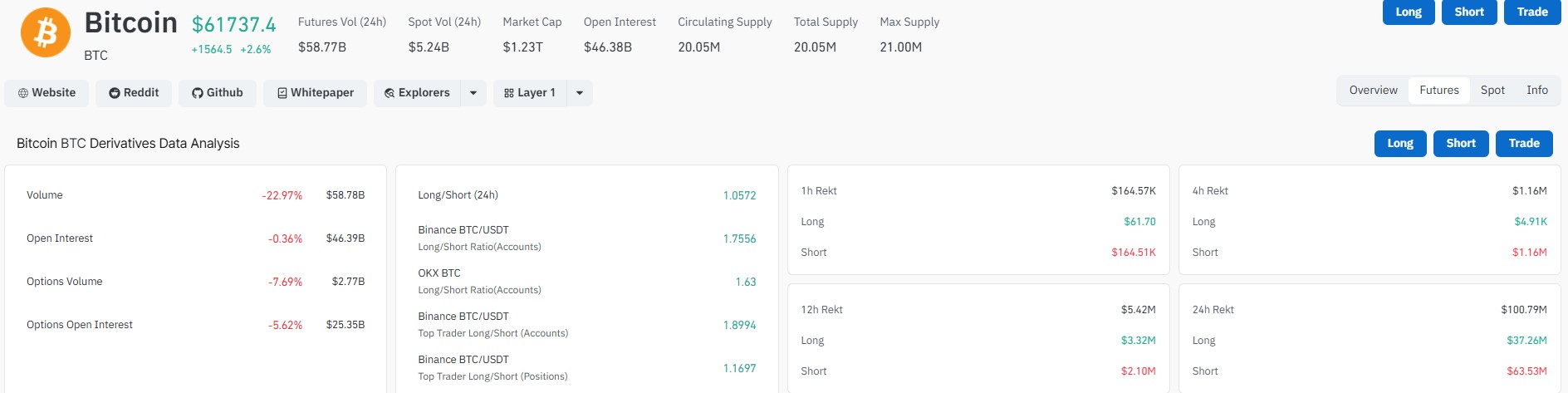
Task: Switch to the Overview tab
Action: 1374,90
